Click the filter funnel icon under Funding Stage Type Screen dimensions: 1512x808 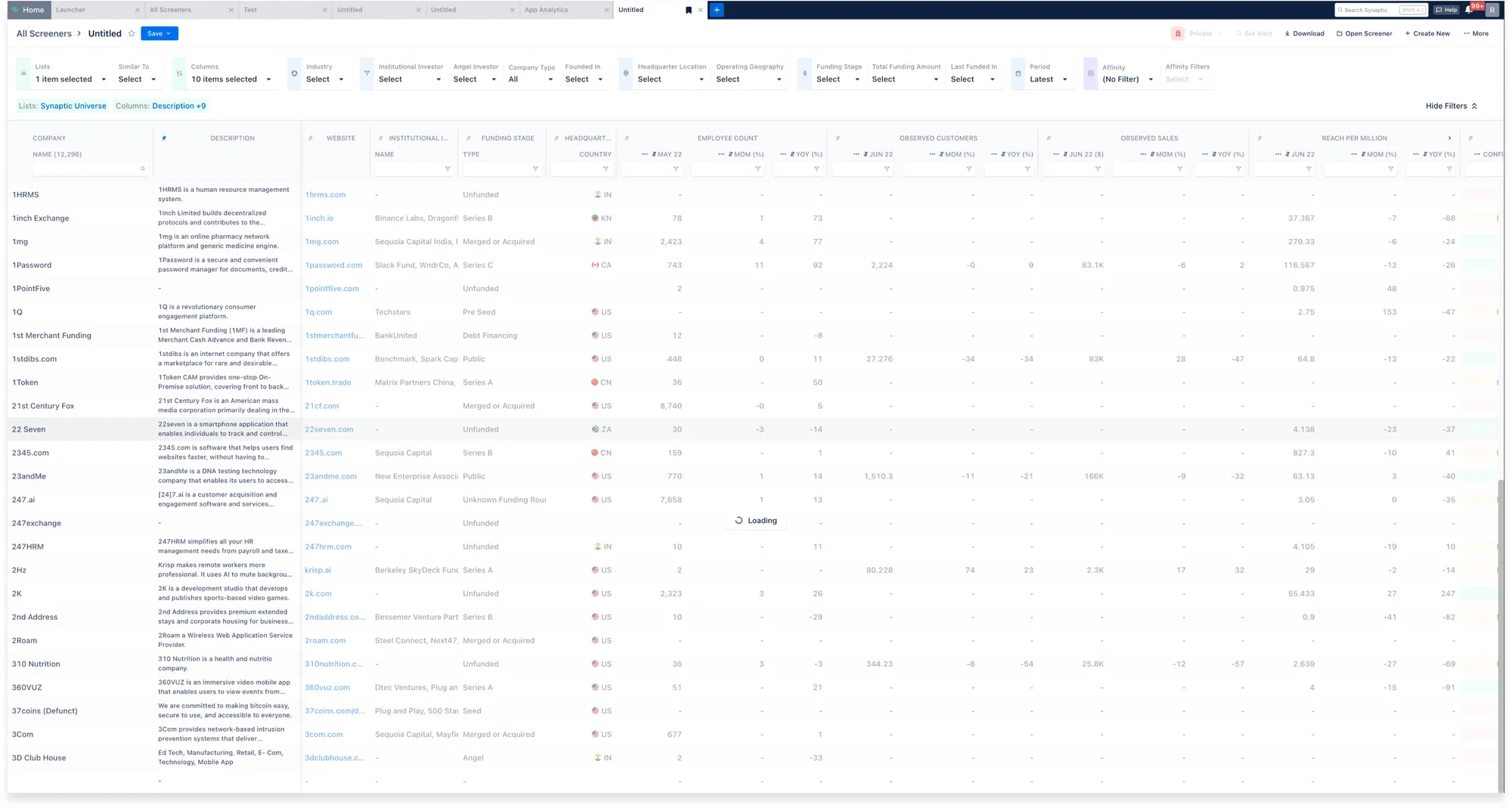[x=535, y=169]
